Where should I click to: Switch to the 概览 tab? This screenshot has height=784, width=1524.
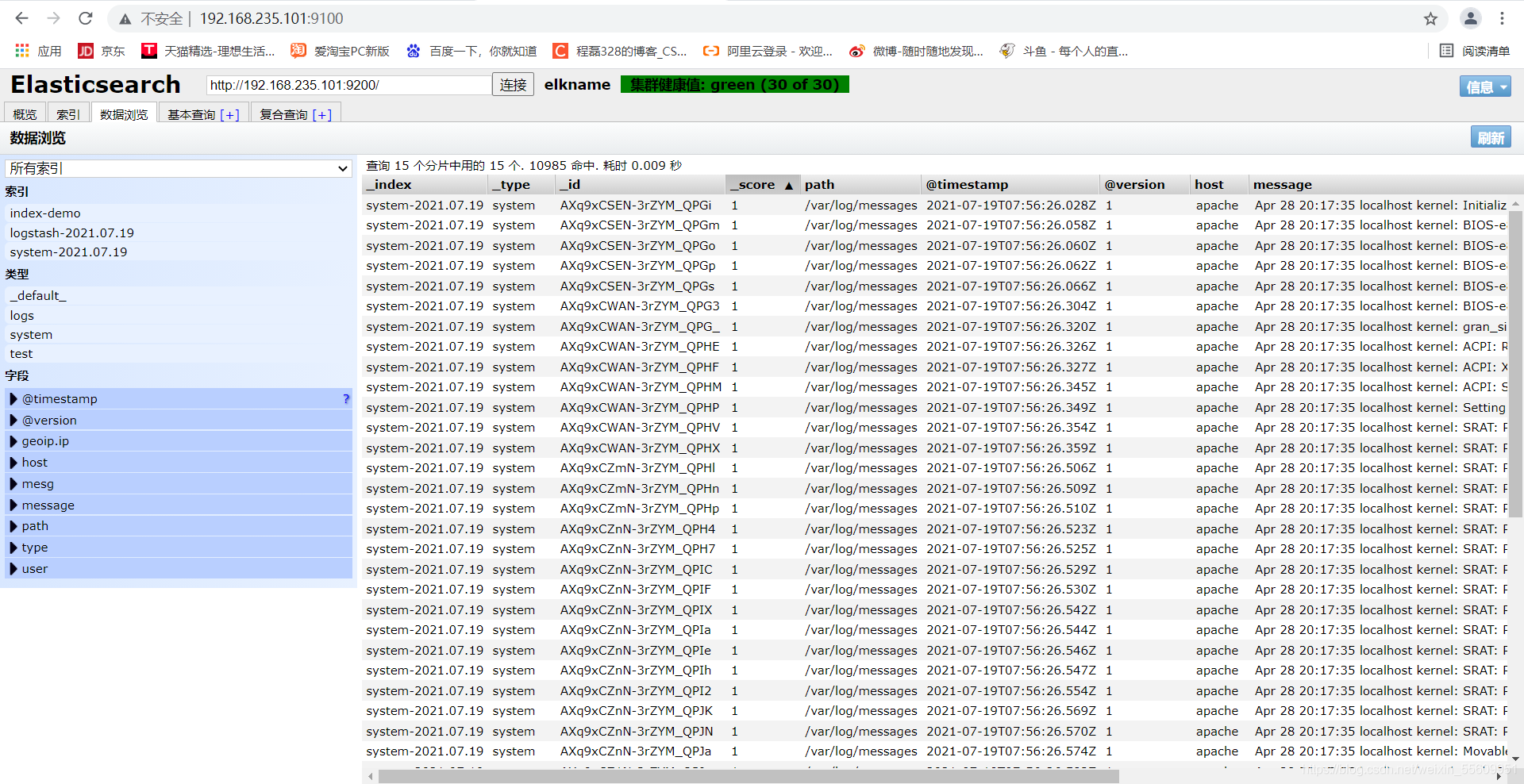25,114
